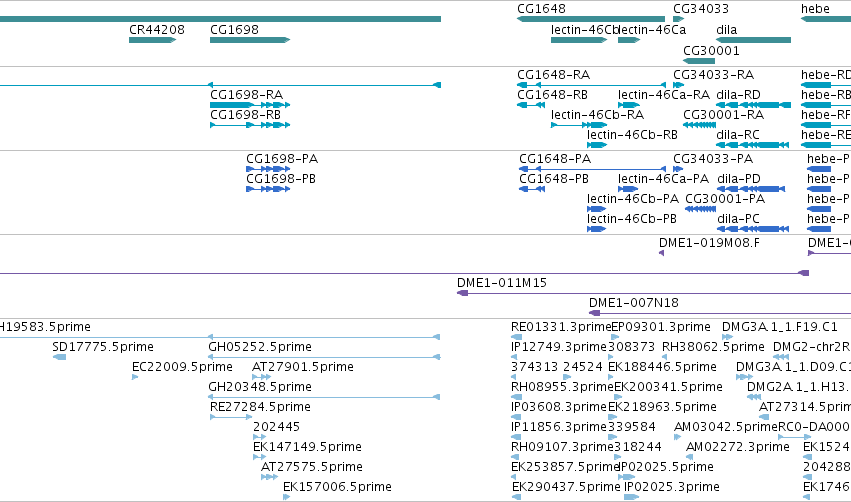
Task: Open the lectin-46Cb-RA transcript feature
Action: [579, 125]
